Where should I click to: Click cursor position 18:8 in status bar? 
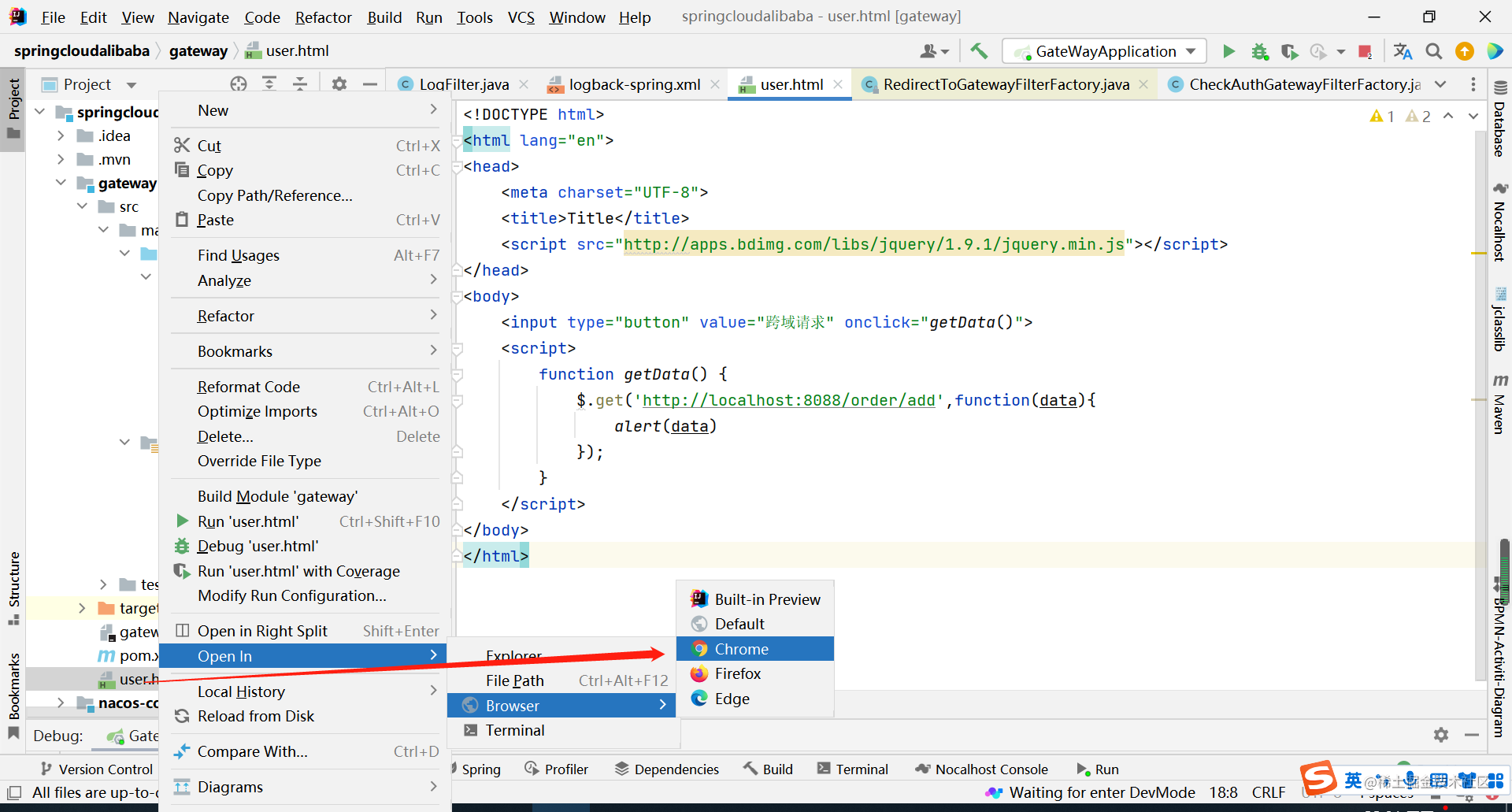click(x=1224, y=792)
